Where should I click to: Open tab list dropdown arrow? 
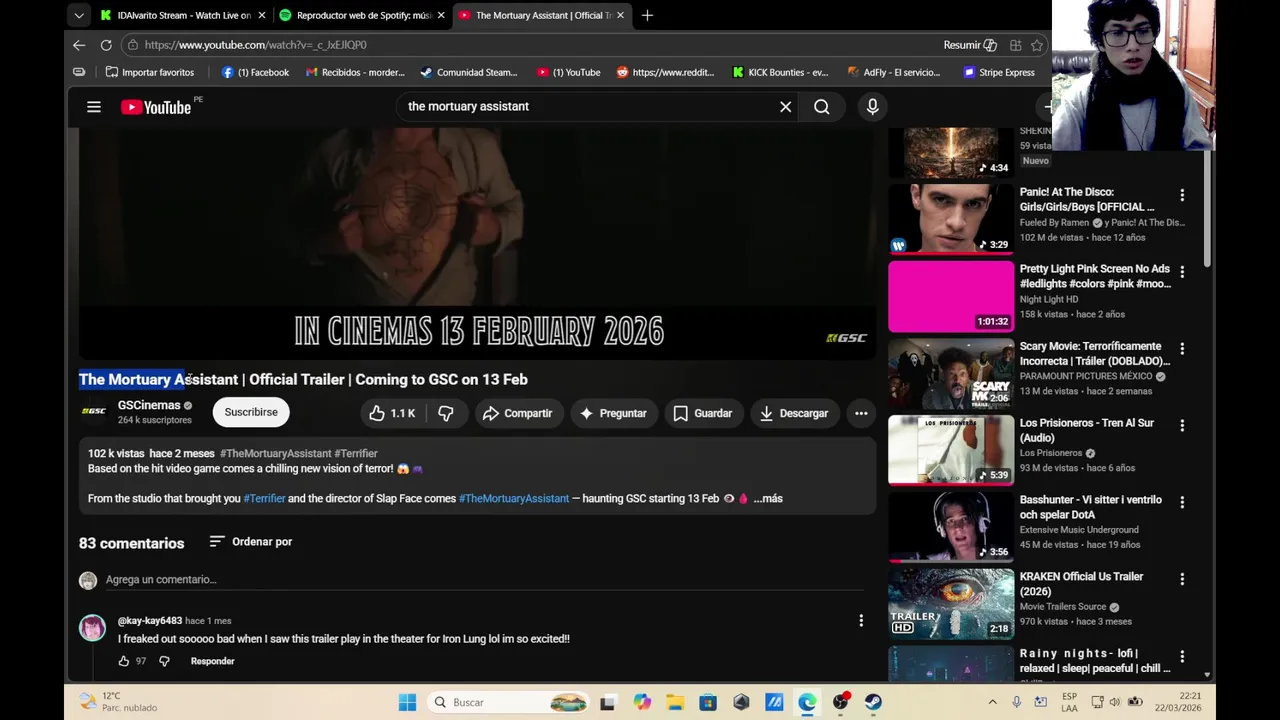click(79, 15)
